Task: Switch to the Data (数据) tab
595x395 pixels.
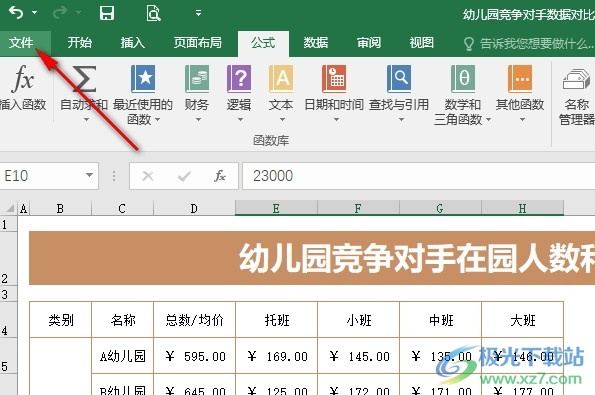Action: tap(315, 43)
